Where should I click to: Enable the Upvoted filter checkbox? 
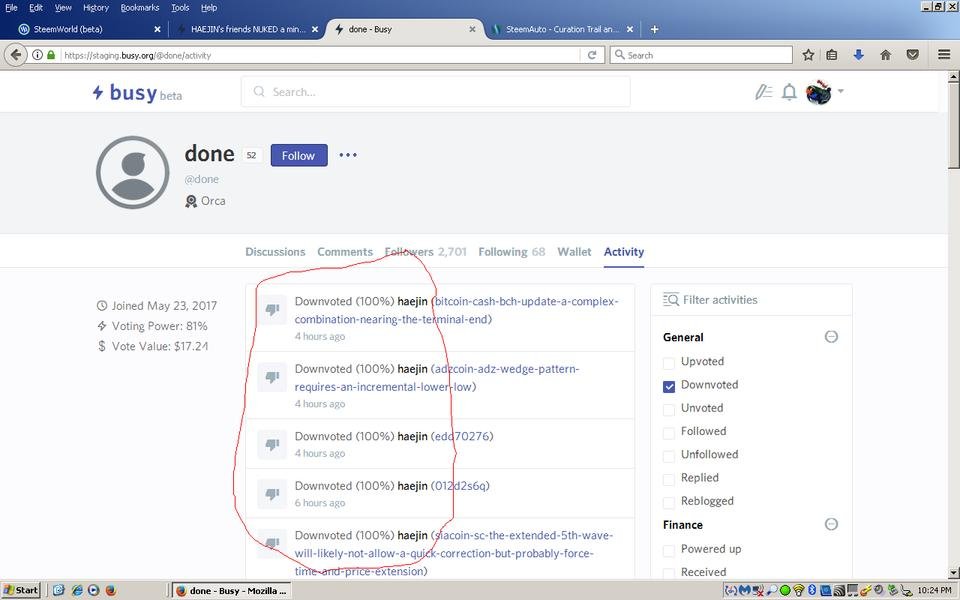(x=669, y=363)
